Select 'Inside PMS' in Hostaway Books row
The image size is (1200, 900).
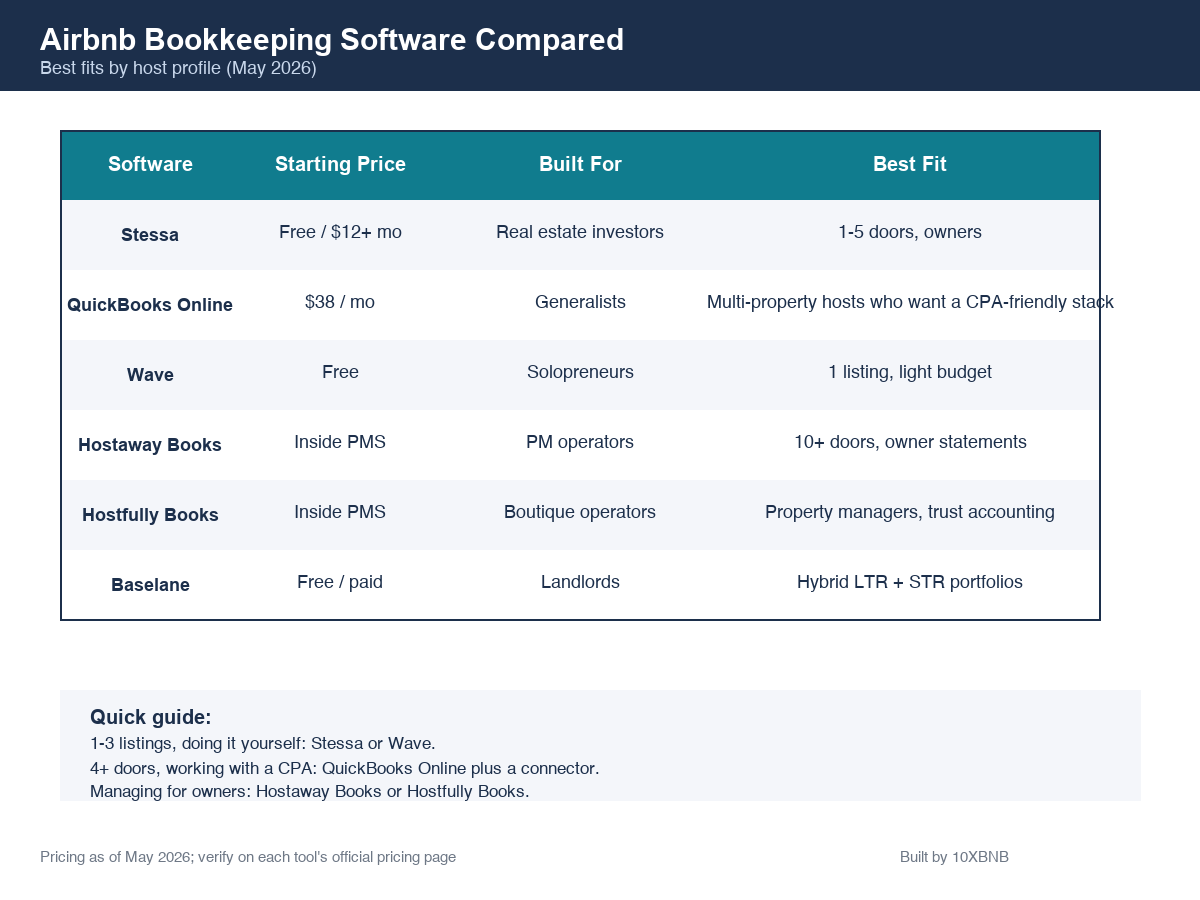tap(340, 442)
